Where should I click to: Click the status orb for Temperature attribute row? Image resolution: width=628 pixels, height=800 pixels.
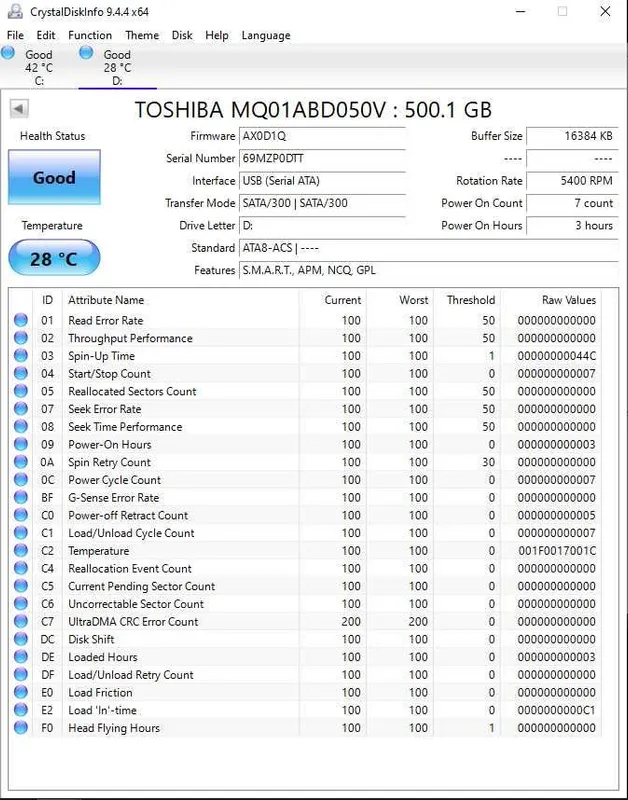(x=20, y=551)
